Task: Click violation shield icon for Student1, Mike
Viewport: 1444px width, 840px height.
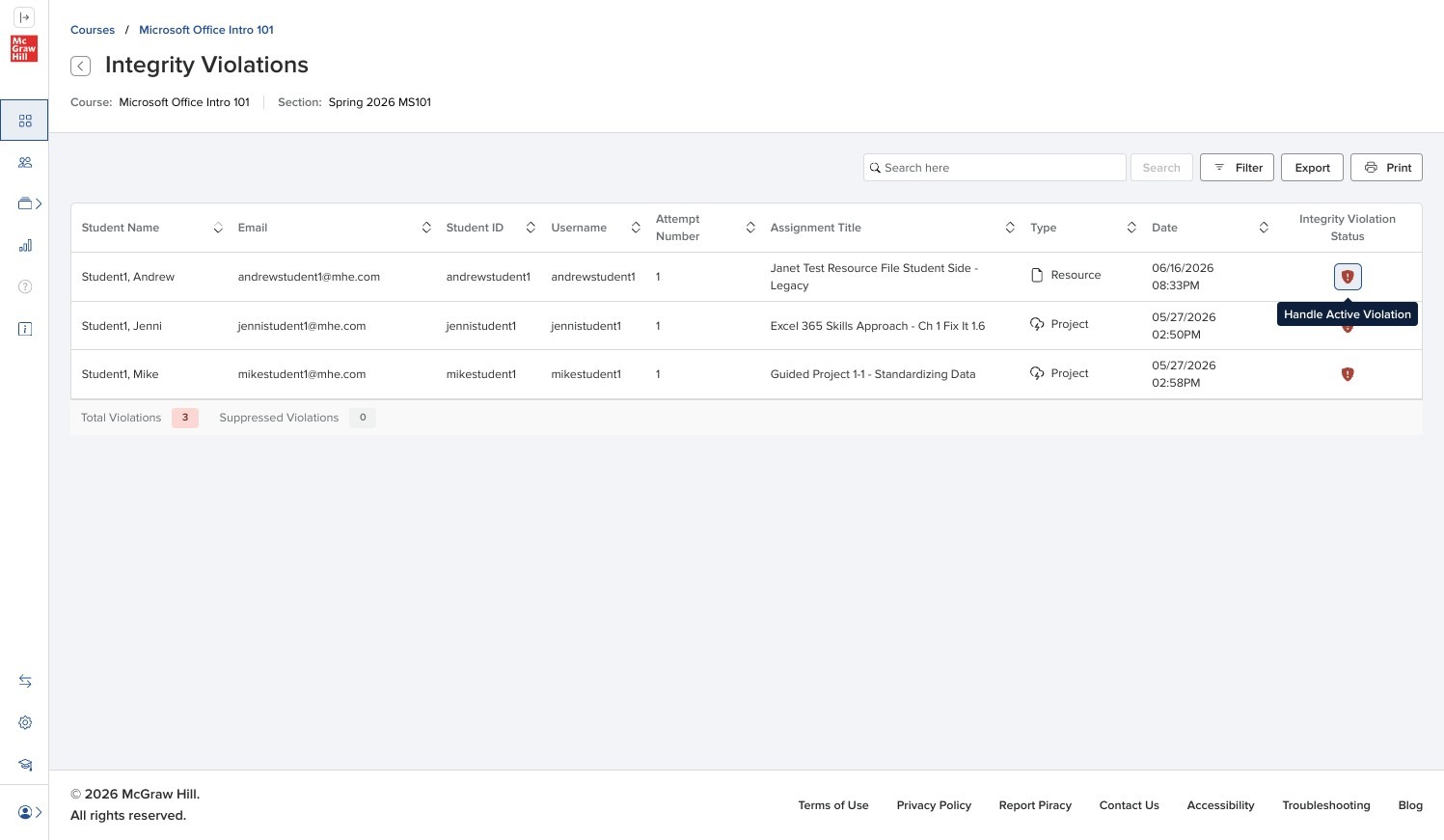Action: (x=1348, y=374)
